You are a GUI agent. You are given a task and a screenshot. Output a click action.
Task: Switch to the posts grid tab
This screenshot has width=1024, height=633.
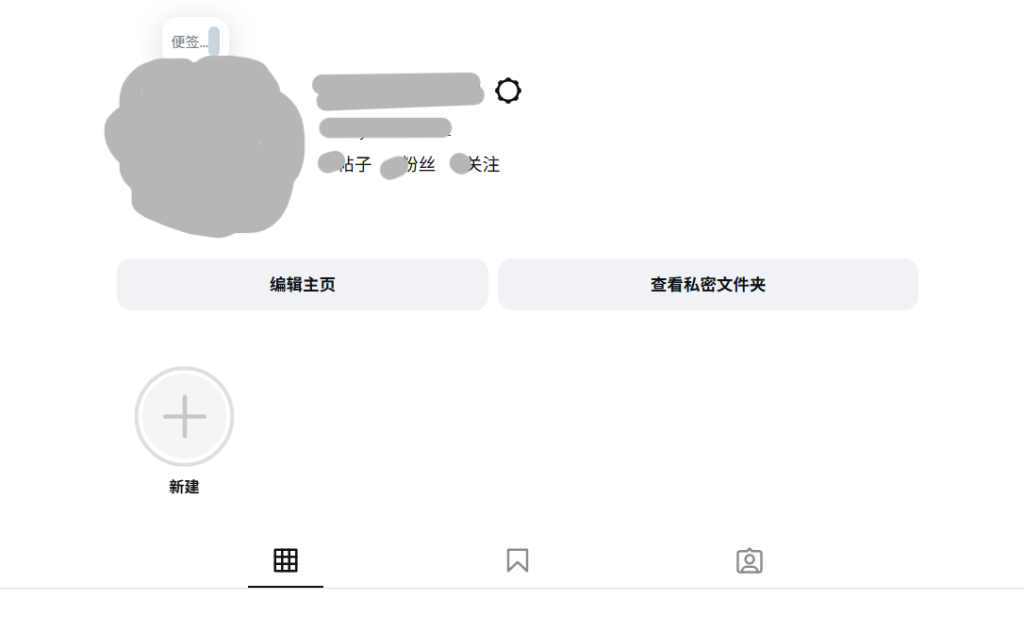pos(285,560)
